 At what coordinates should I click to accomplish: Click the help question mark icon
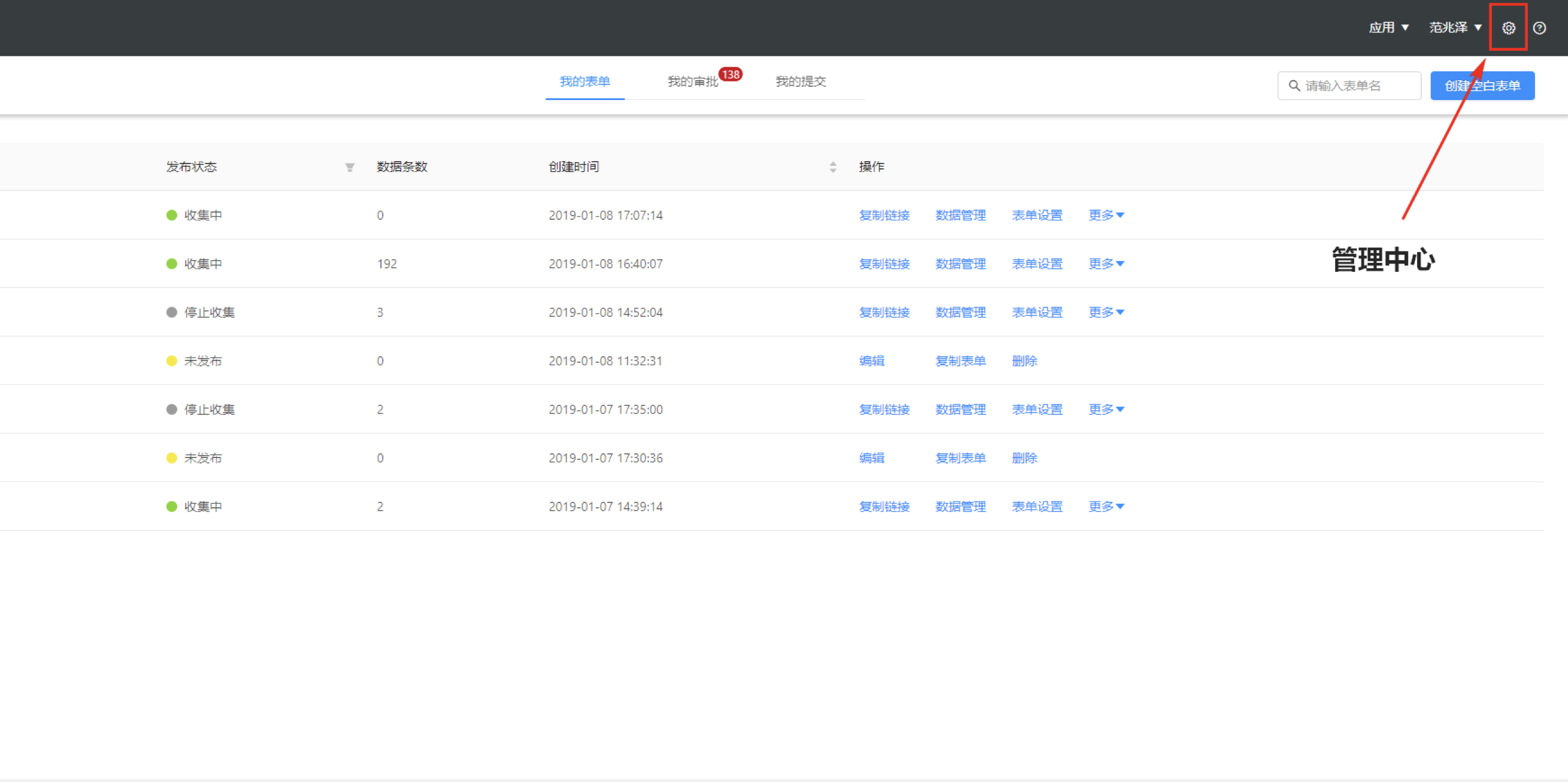(x=1539, y=28)
